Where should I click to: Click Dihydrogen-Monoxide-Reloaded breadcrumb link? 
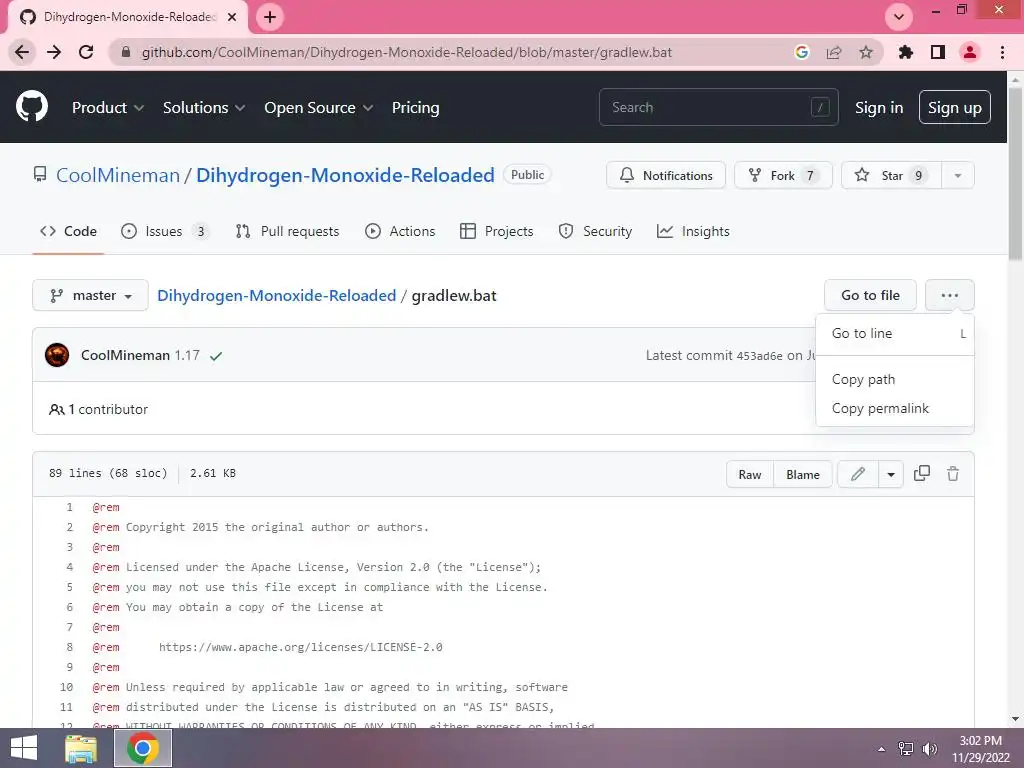click(x=277, y=295)
